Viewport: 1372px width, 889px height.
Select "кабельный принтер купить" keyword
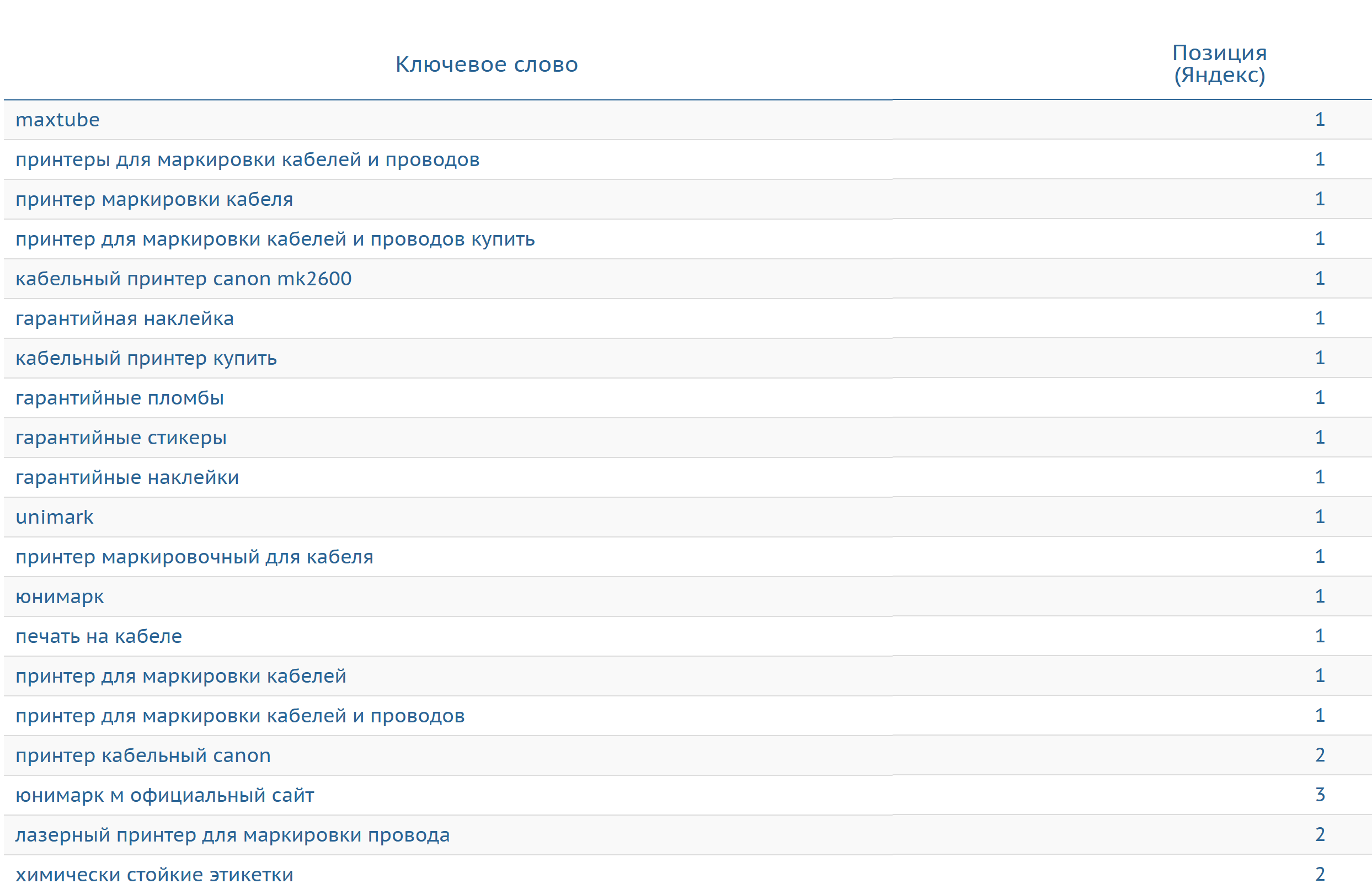pyautogui.click(x=146, y=359)
